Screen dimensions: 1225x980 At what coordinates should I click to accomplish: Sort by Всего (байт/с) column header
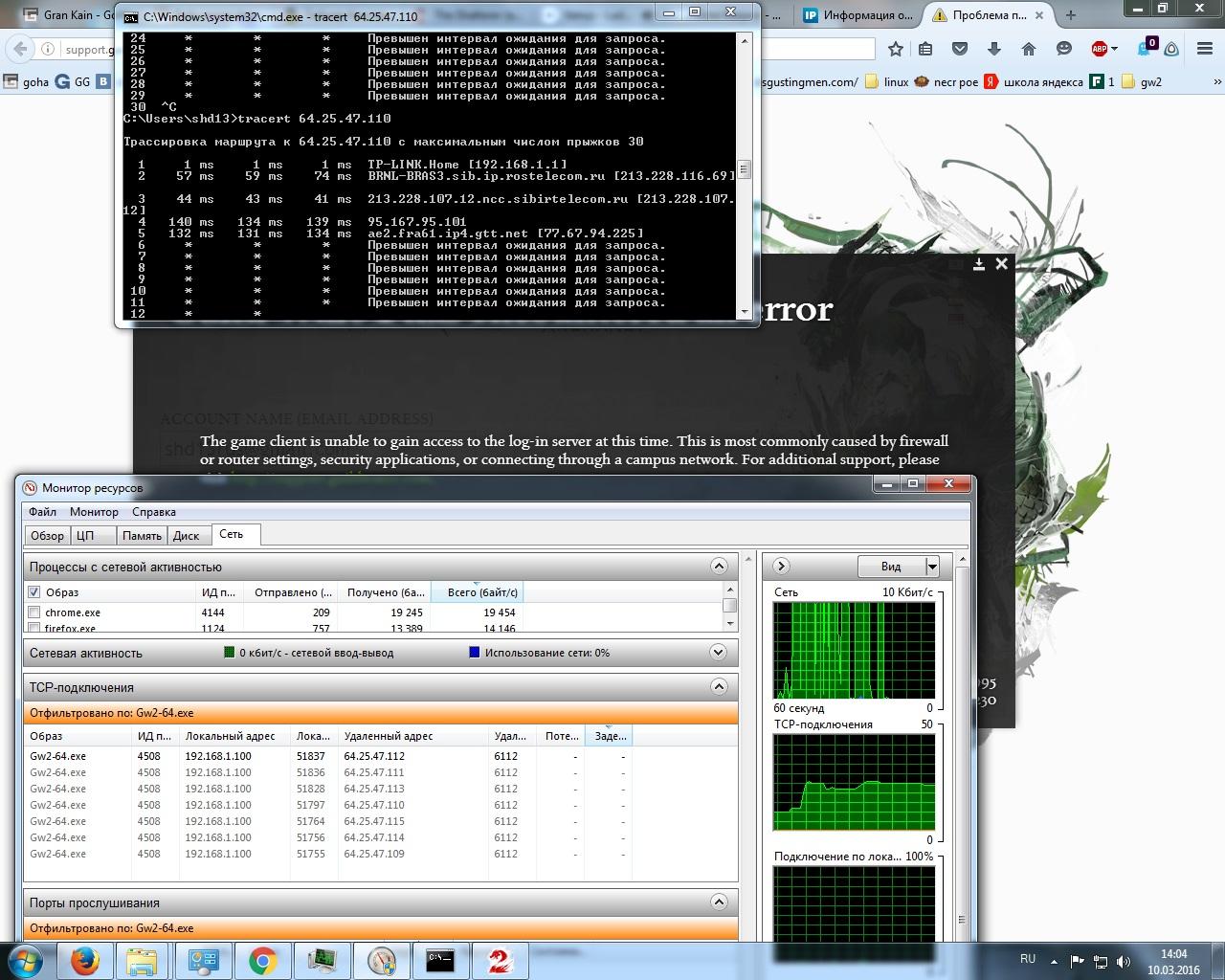click(x=477, y=592)
